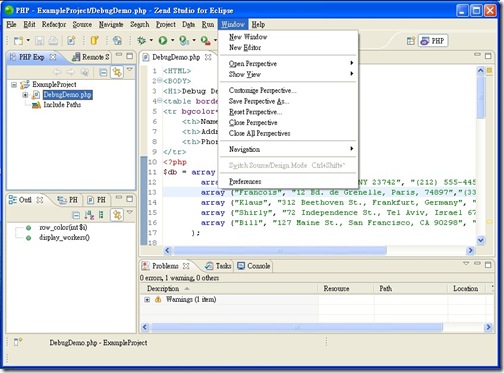Viewport: 504px width, 373px height.
Task: Switch to the PHP Explorer tab
Action: [x=32, y=57]
